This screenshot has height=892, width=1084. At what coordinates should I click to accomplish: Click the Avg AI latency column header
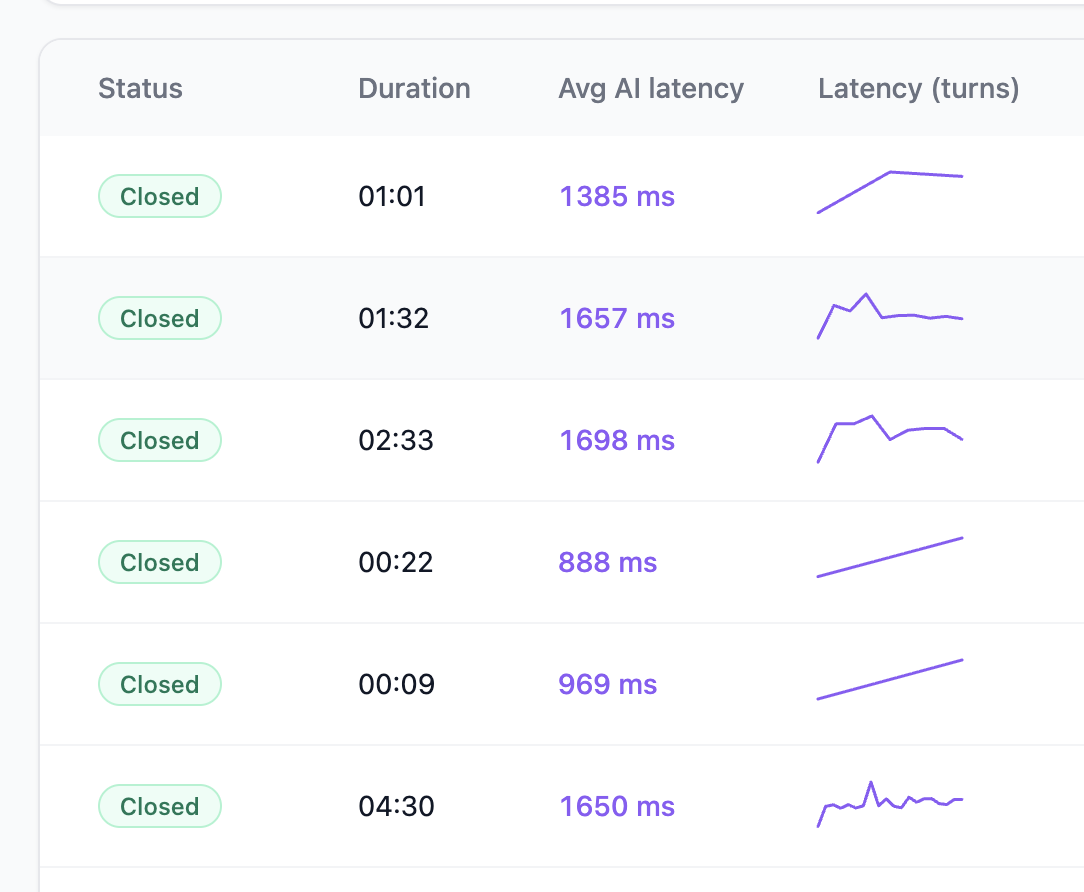651,89
